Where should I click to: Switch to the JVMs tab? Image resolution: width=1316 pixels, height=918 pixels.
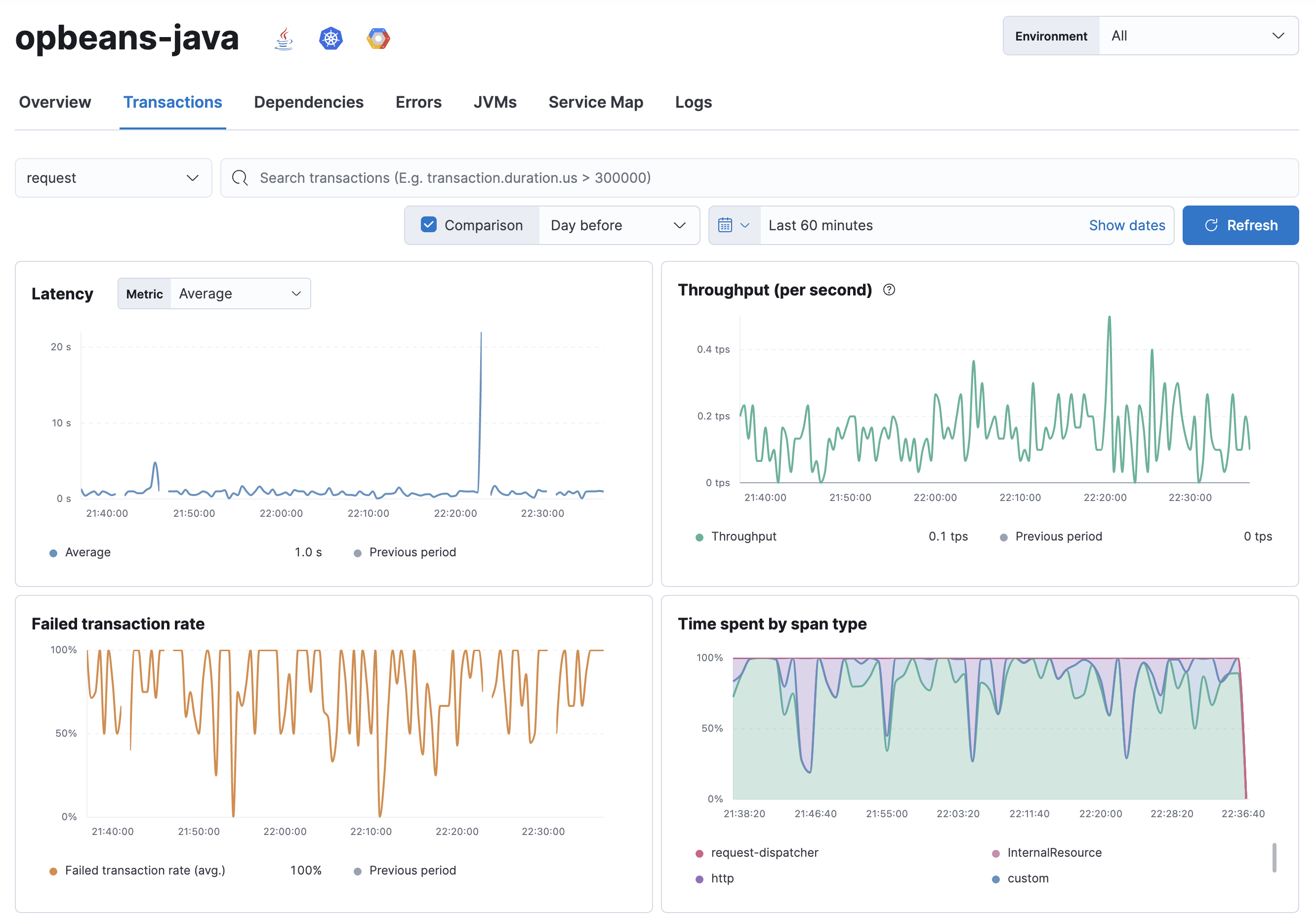(x=495, y=101)
